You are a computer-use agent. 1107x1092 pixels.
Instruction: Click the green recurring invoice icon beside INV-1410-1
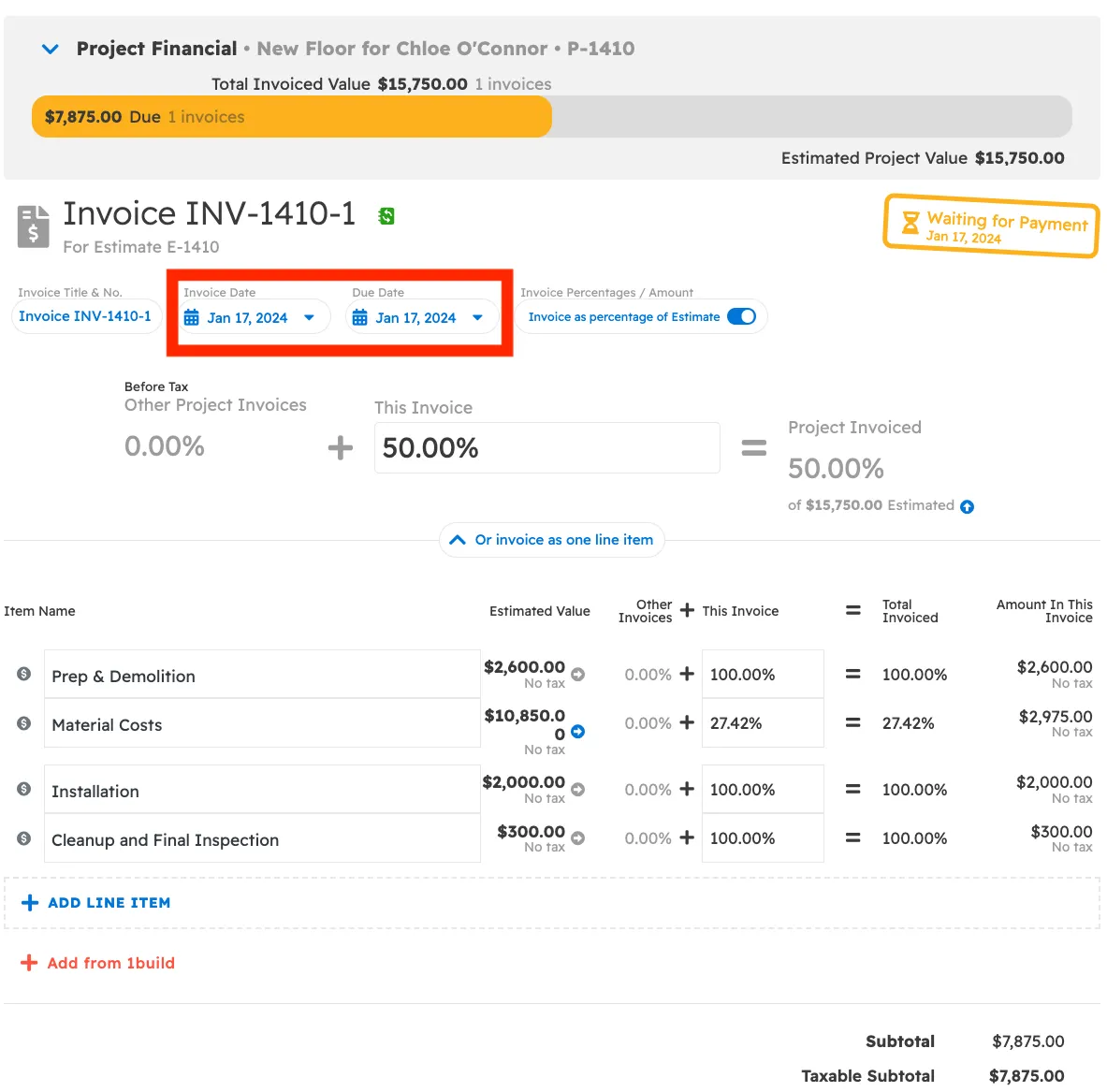coord(386,215)
